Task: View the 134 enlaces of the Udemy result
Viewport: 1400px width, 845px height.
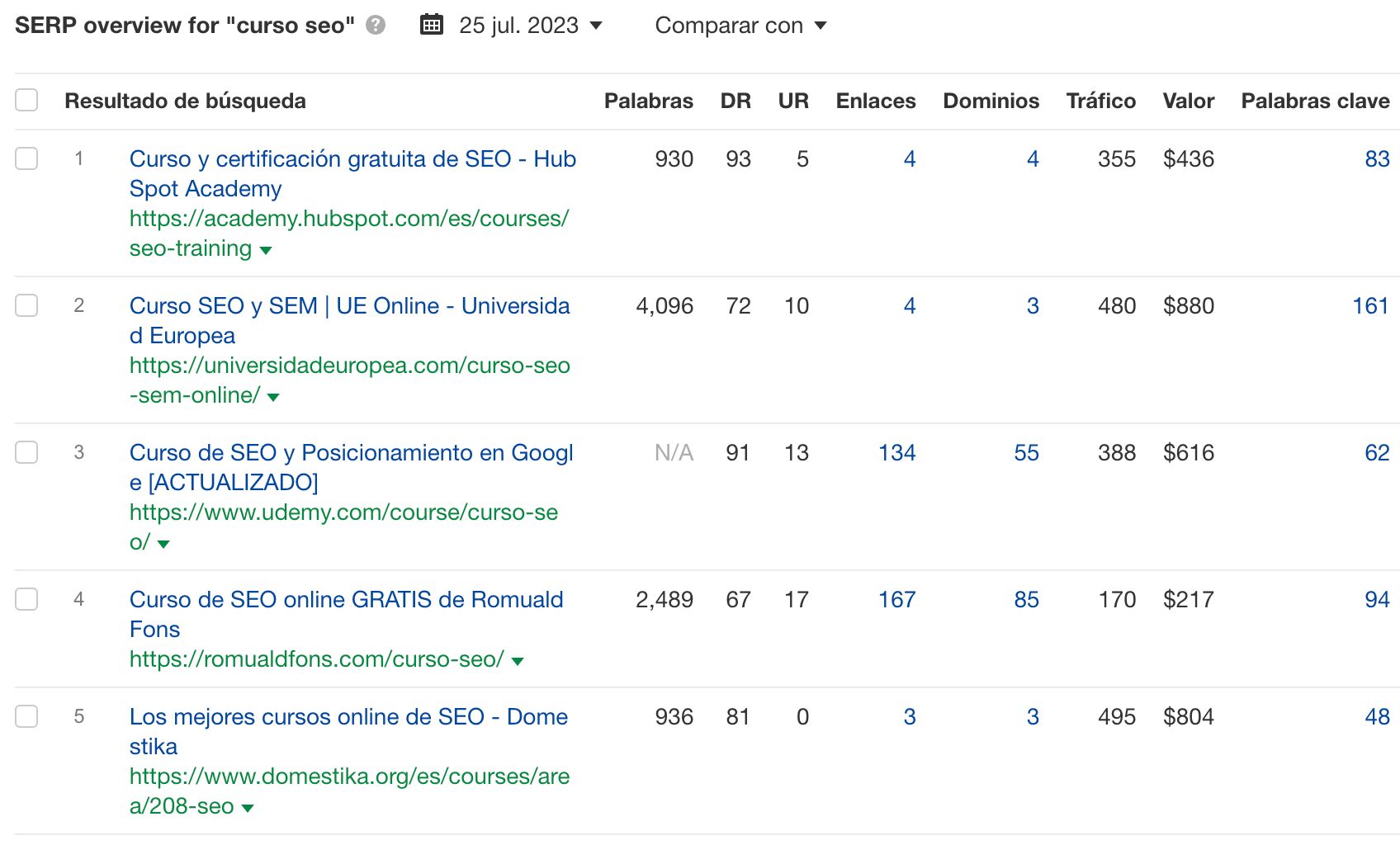Action: 896,452
